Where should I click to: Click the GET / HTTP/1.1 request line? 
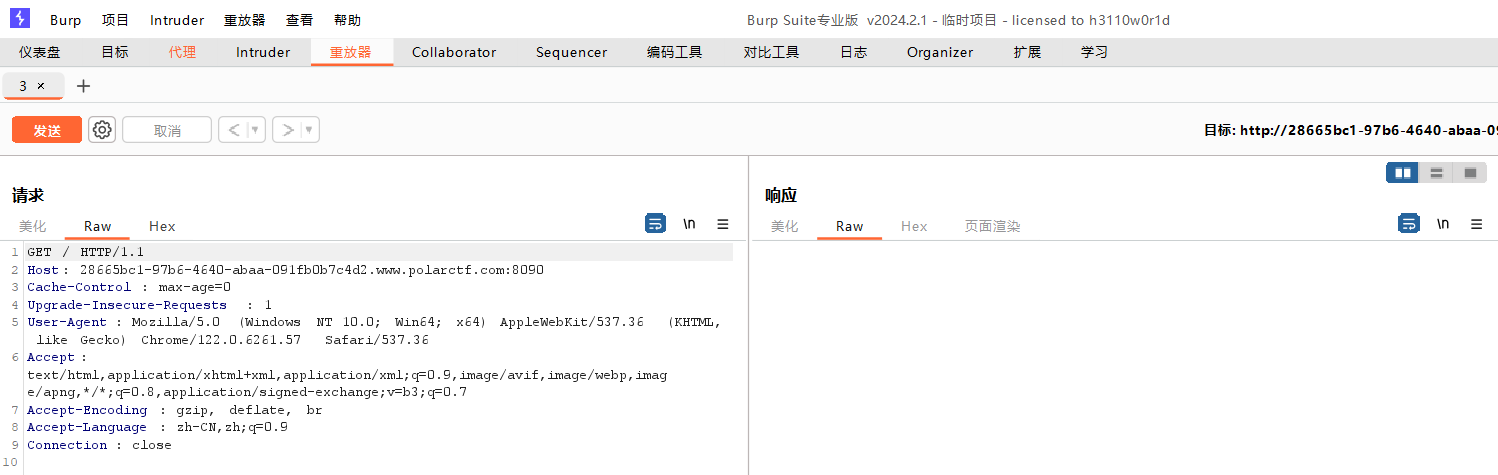tap(85, 252)
